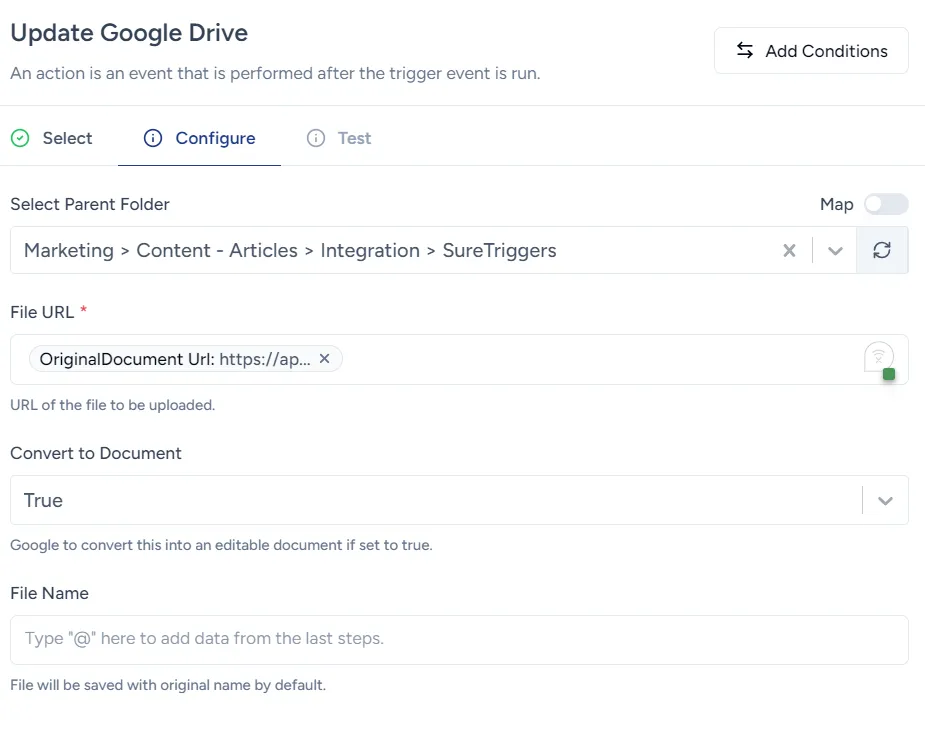The width and height of the screenshot is (925, 746).
Task: Click the green mapped-data indicator on File URL
Action: (887, 373)
